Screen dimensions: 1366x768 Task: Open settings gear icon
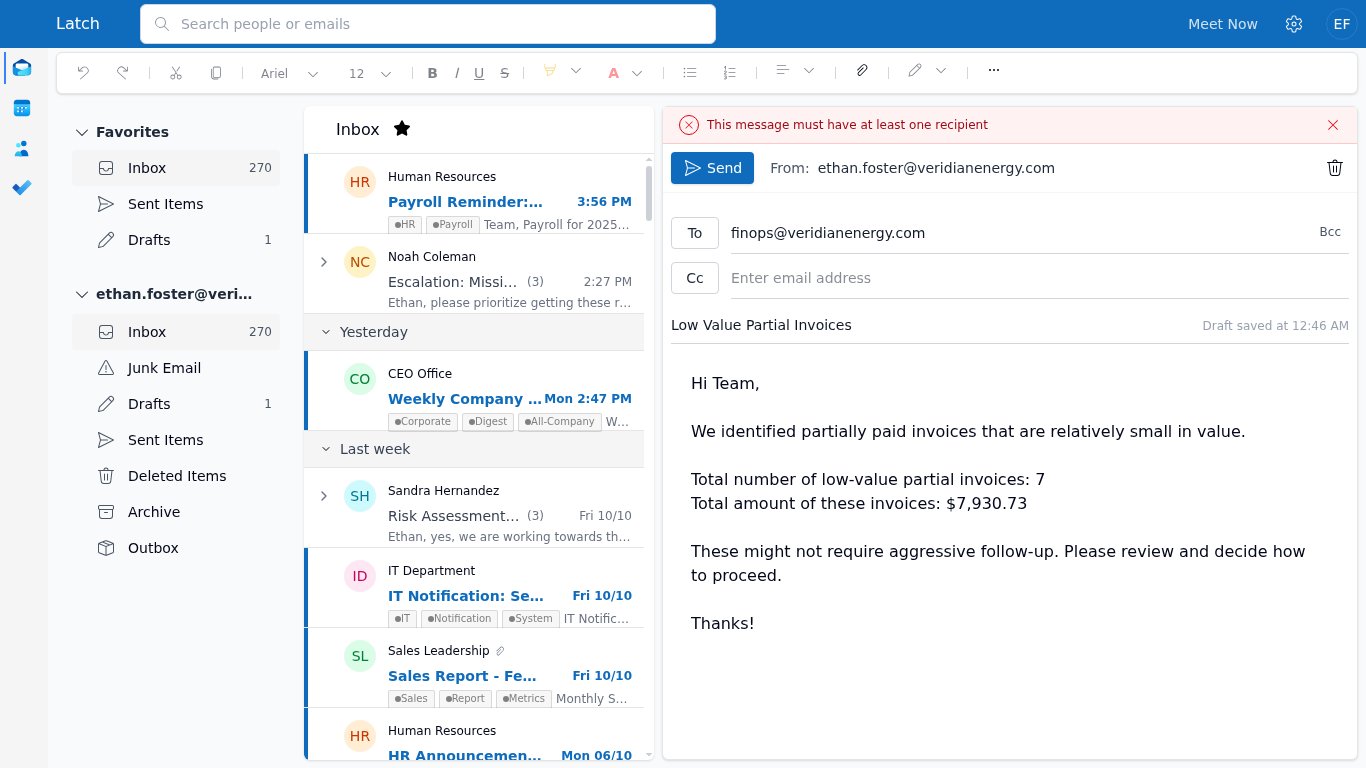[x=1294, y=24]
